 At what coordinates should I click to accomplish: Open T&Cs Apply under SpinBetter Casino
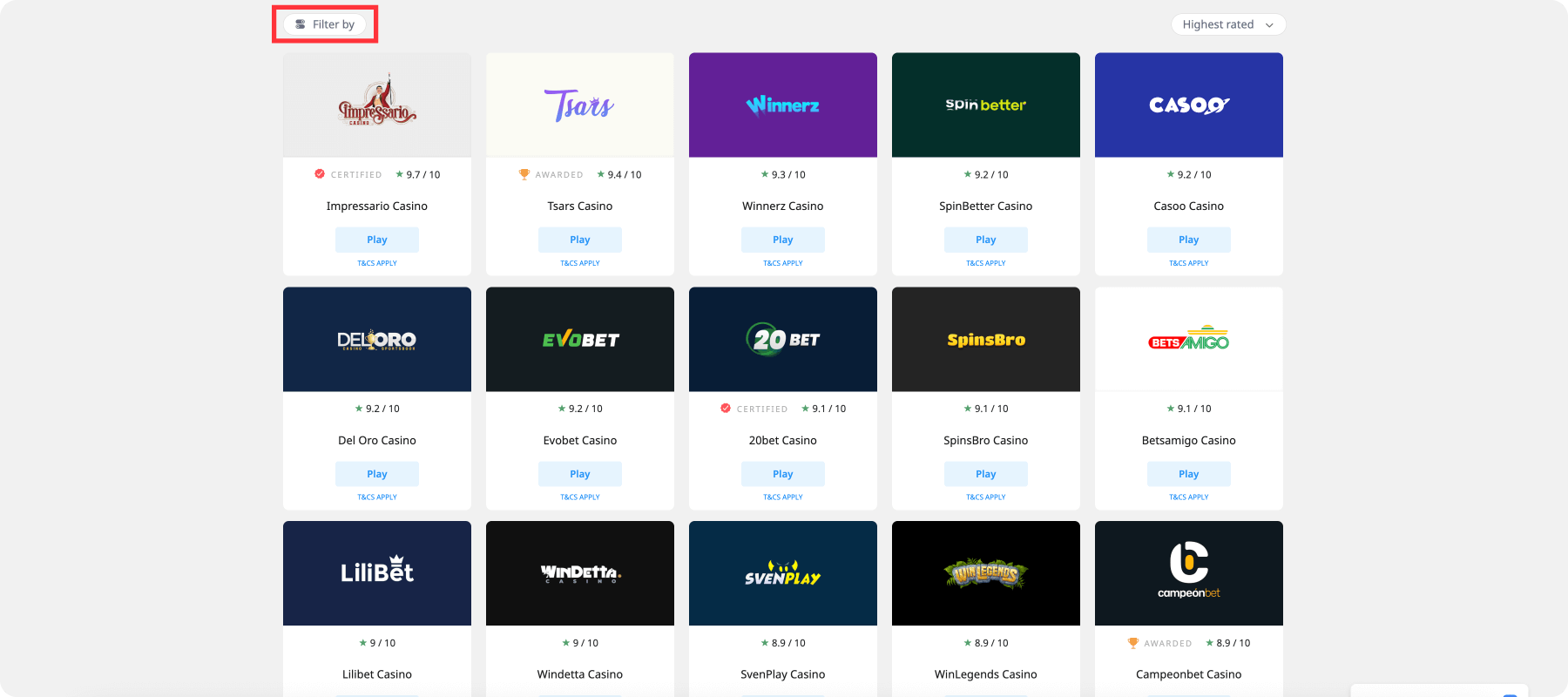pyautogui.click(x=985, y=263)
